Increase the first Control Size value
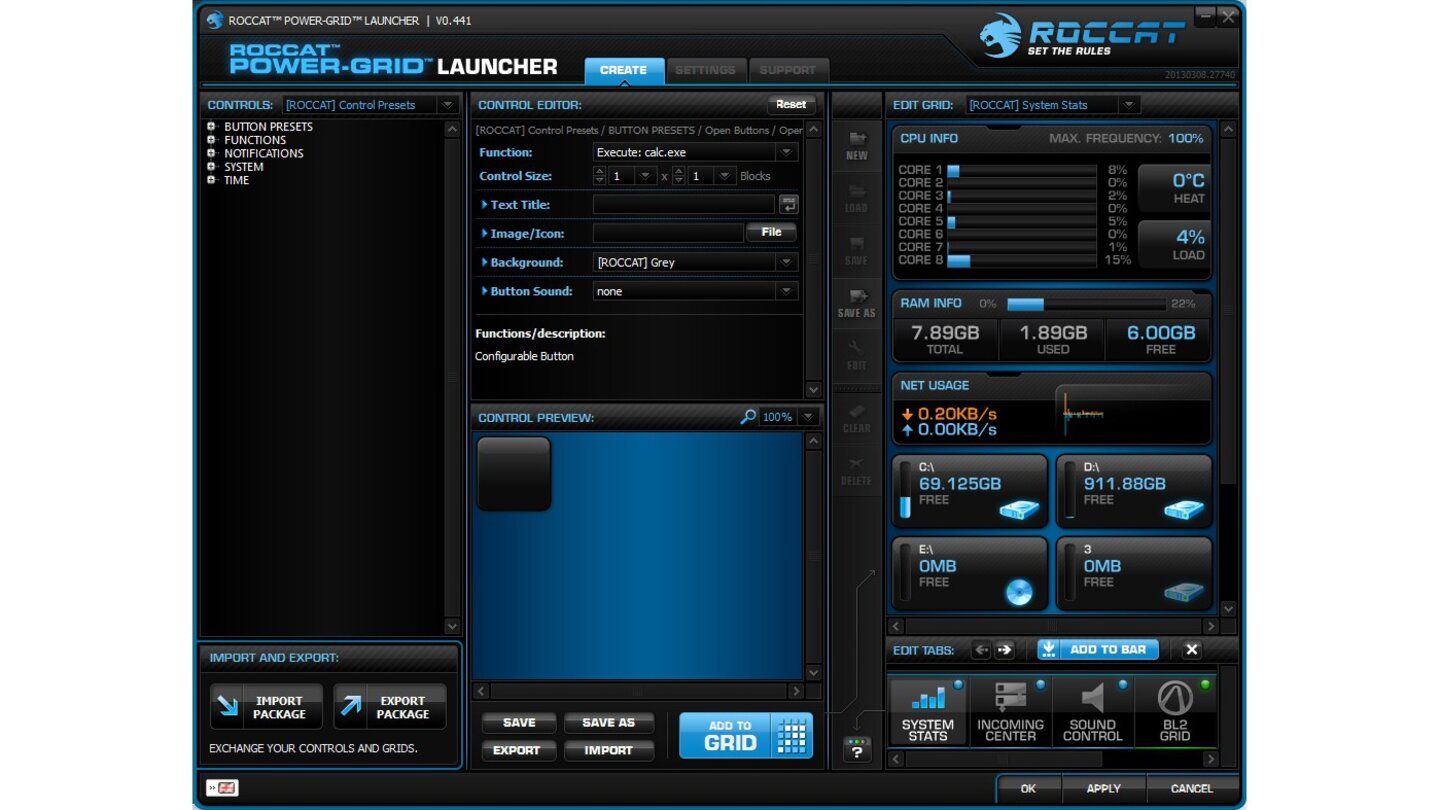 coord(600,171)
